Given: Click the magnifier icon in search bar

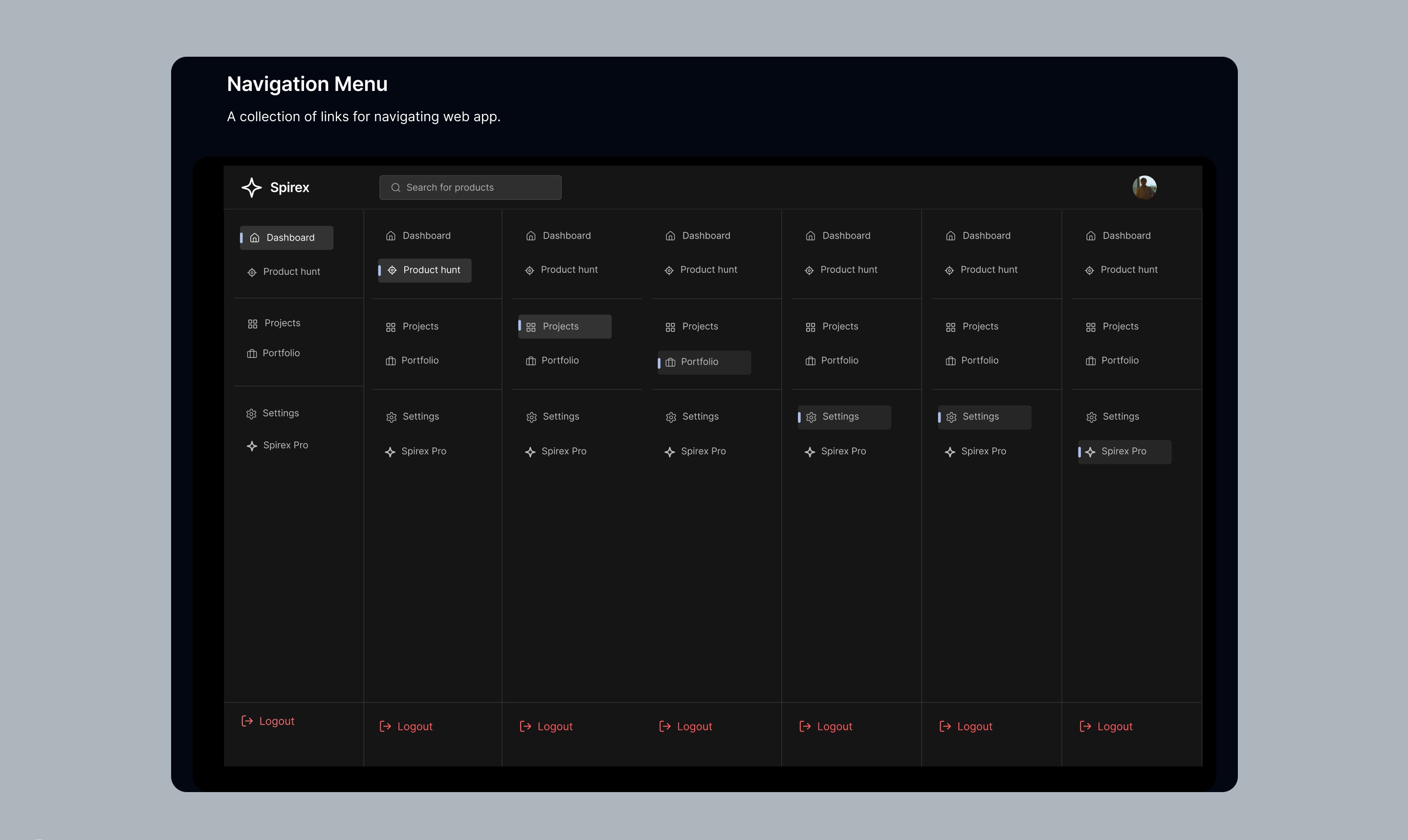Looking at the screenshot, I should [396, 187].
